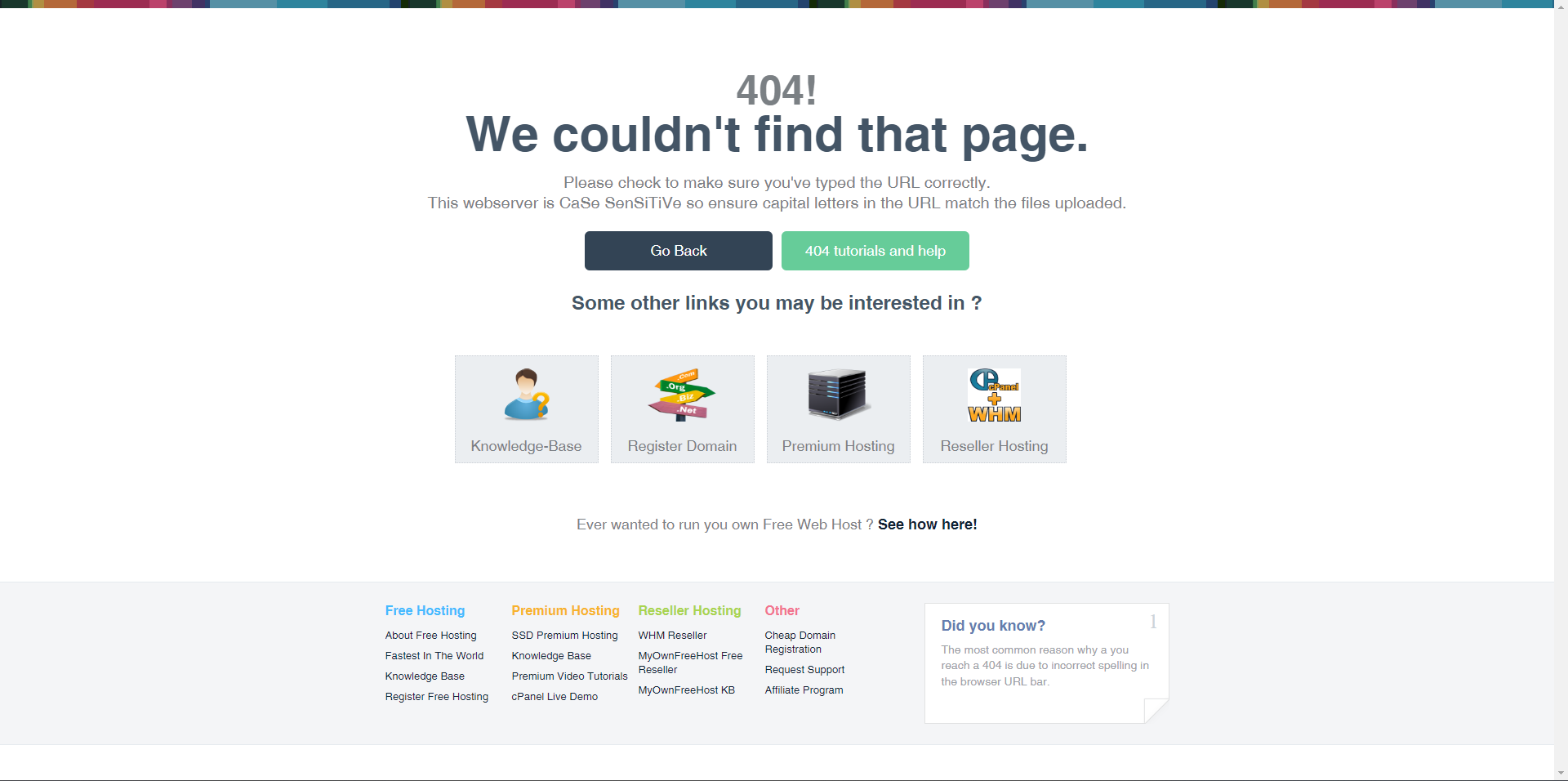Open About Free Hosting footer link
Viewport: 1568px width, 781px height.
(x=431, y=636)
